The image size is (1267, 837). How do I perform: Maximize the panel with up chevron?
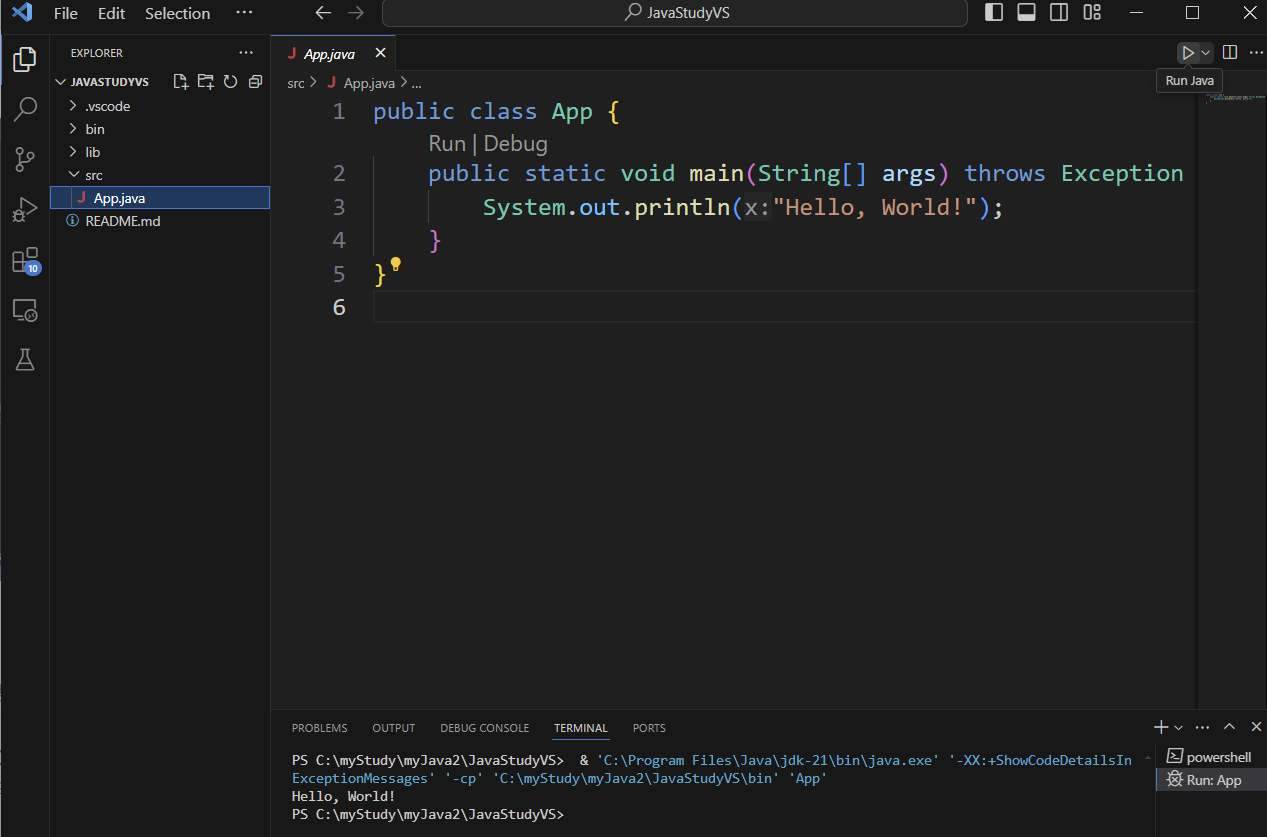pyautogui.click(x=1229, y=727)
